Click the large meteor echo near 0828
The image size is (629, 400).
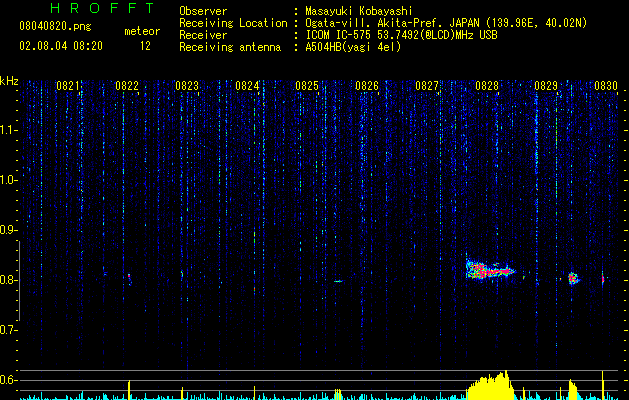(x=490, y=270)
